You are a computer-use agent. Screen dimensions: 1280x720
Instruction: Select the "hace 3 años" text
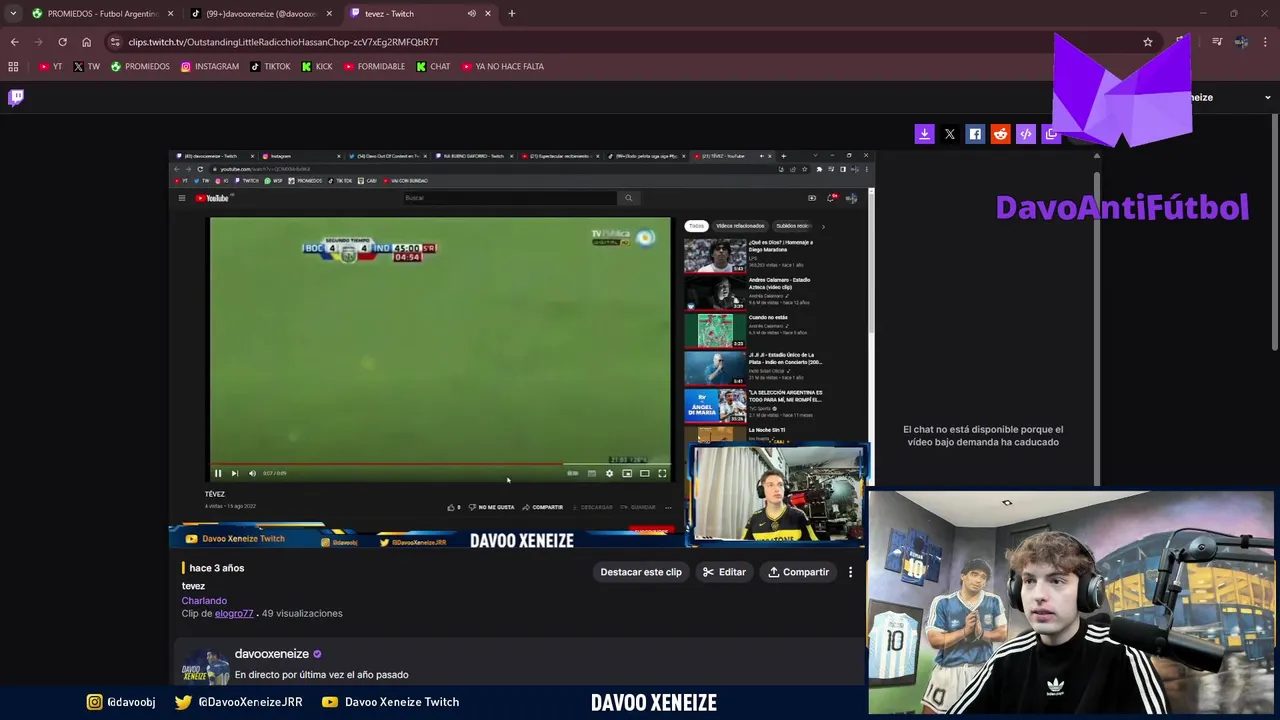tap(216, 568)
